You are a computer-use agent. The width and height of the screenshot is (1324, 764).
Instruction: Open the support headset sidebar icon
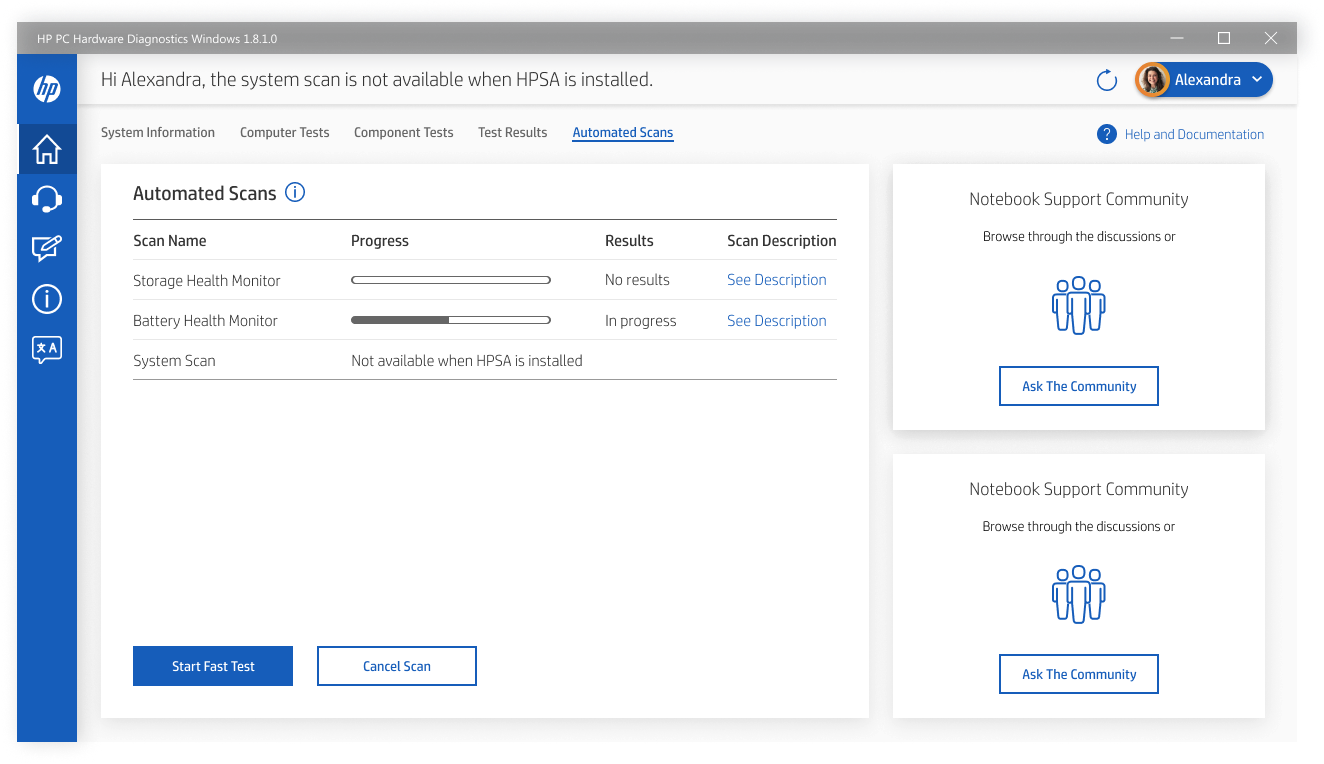coord(47,199)
